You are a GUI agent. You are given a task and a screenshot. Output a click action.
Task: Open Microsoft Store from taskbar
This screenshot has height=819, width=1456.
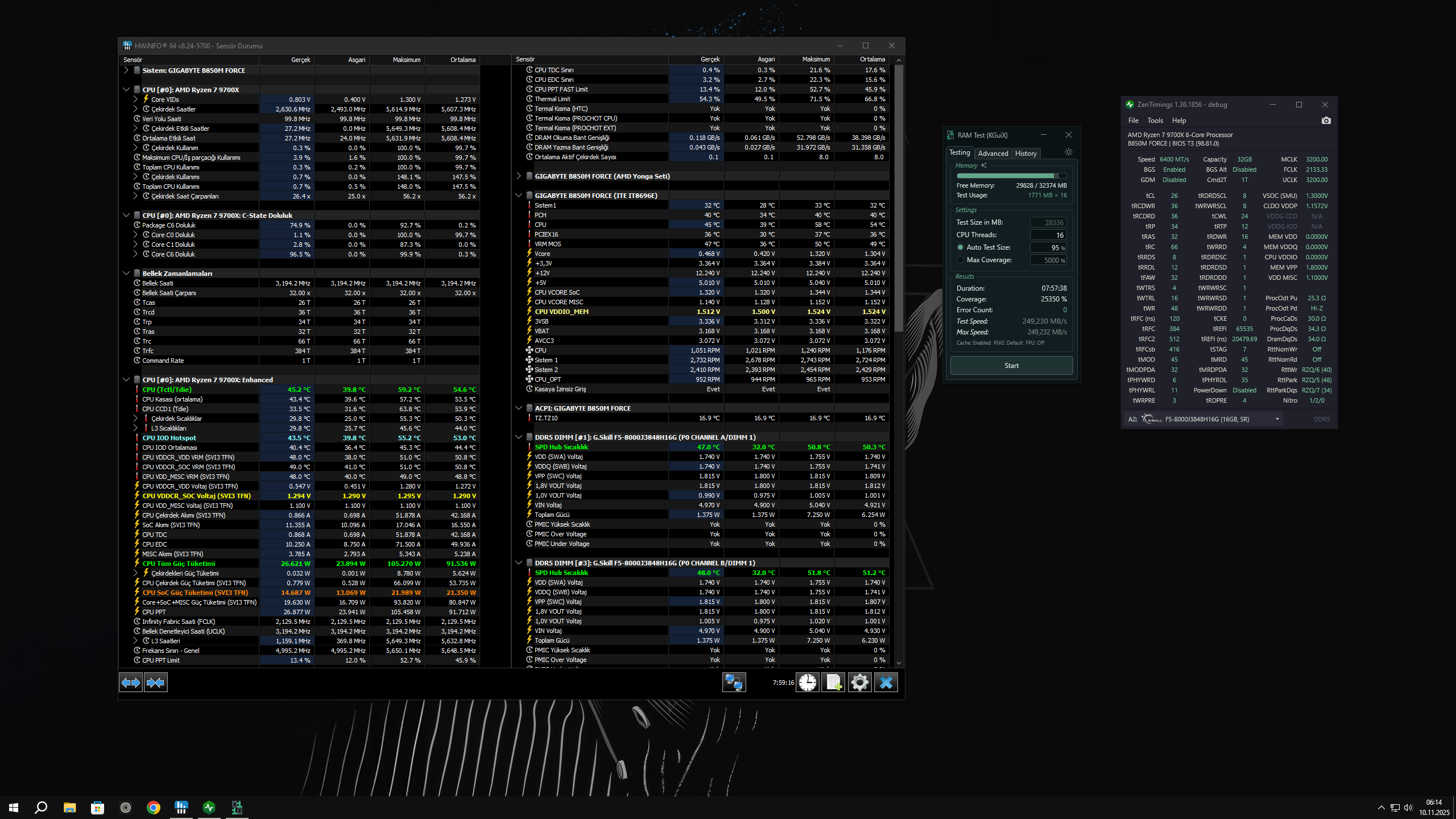97,807
